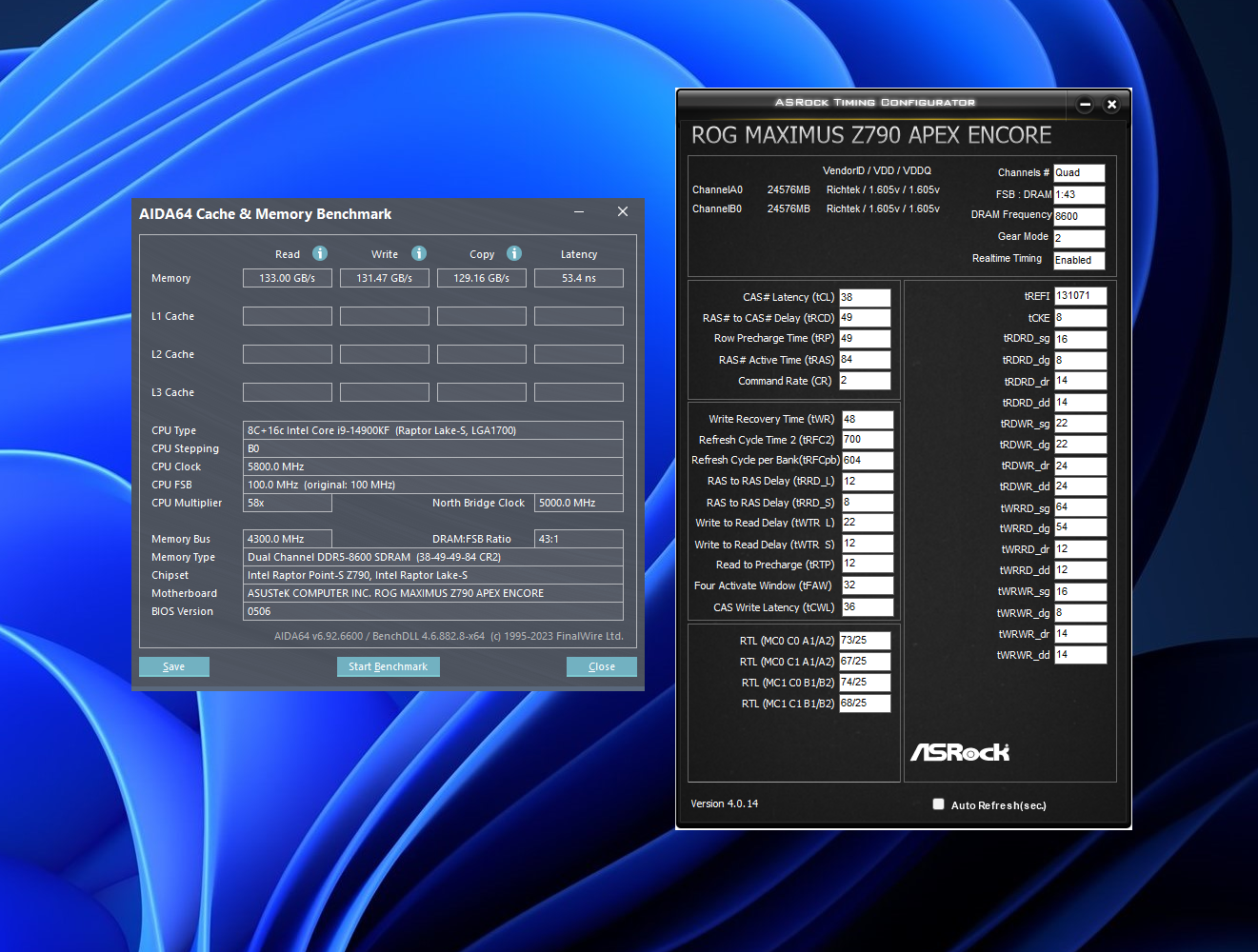Viewport: 1258px width, 952px height.
Task: Click the DRAM Frequency field 8600
Action: tap(1079, 217)
